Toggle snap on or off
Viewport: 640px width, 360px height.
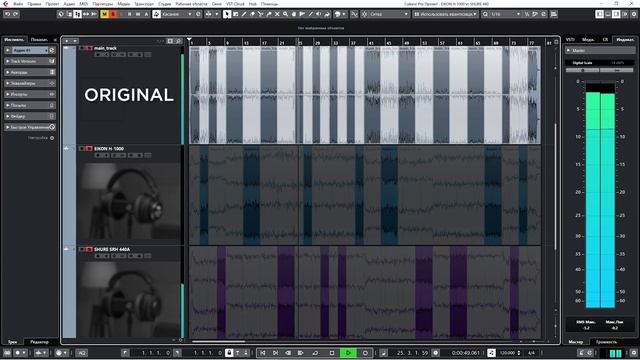[x=364, y=14]
